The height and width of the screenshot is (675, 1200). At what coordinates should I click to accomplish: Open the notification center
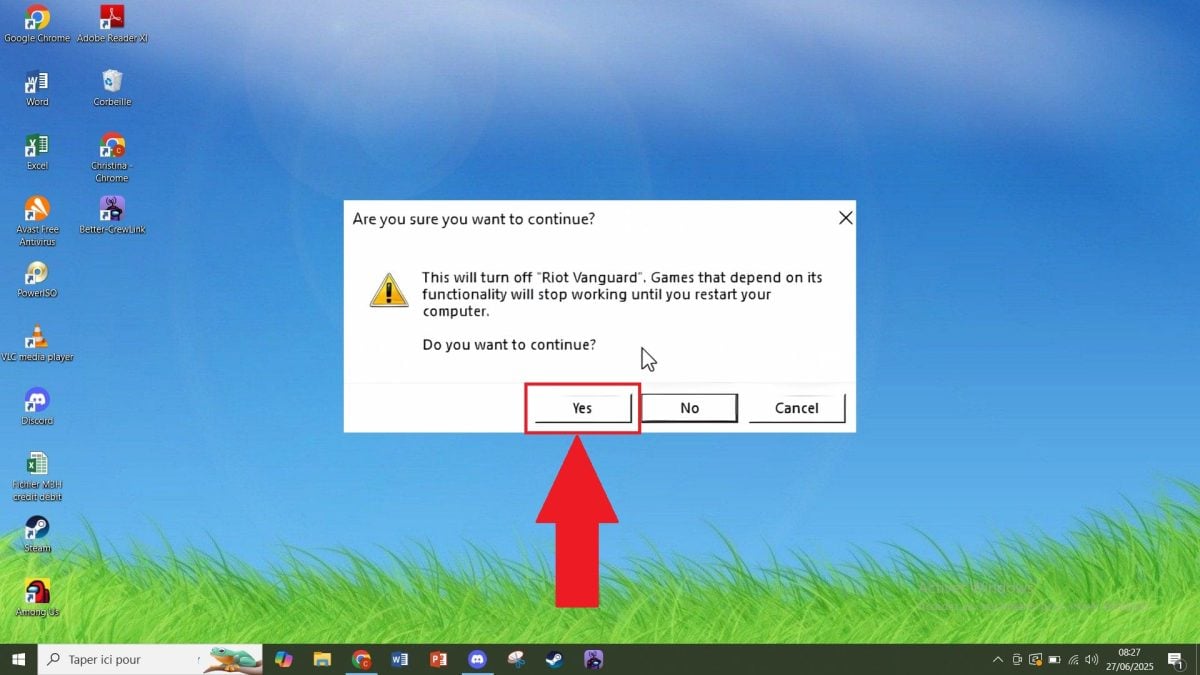click(1175, 659)
